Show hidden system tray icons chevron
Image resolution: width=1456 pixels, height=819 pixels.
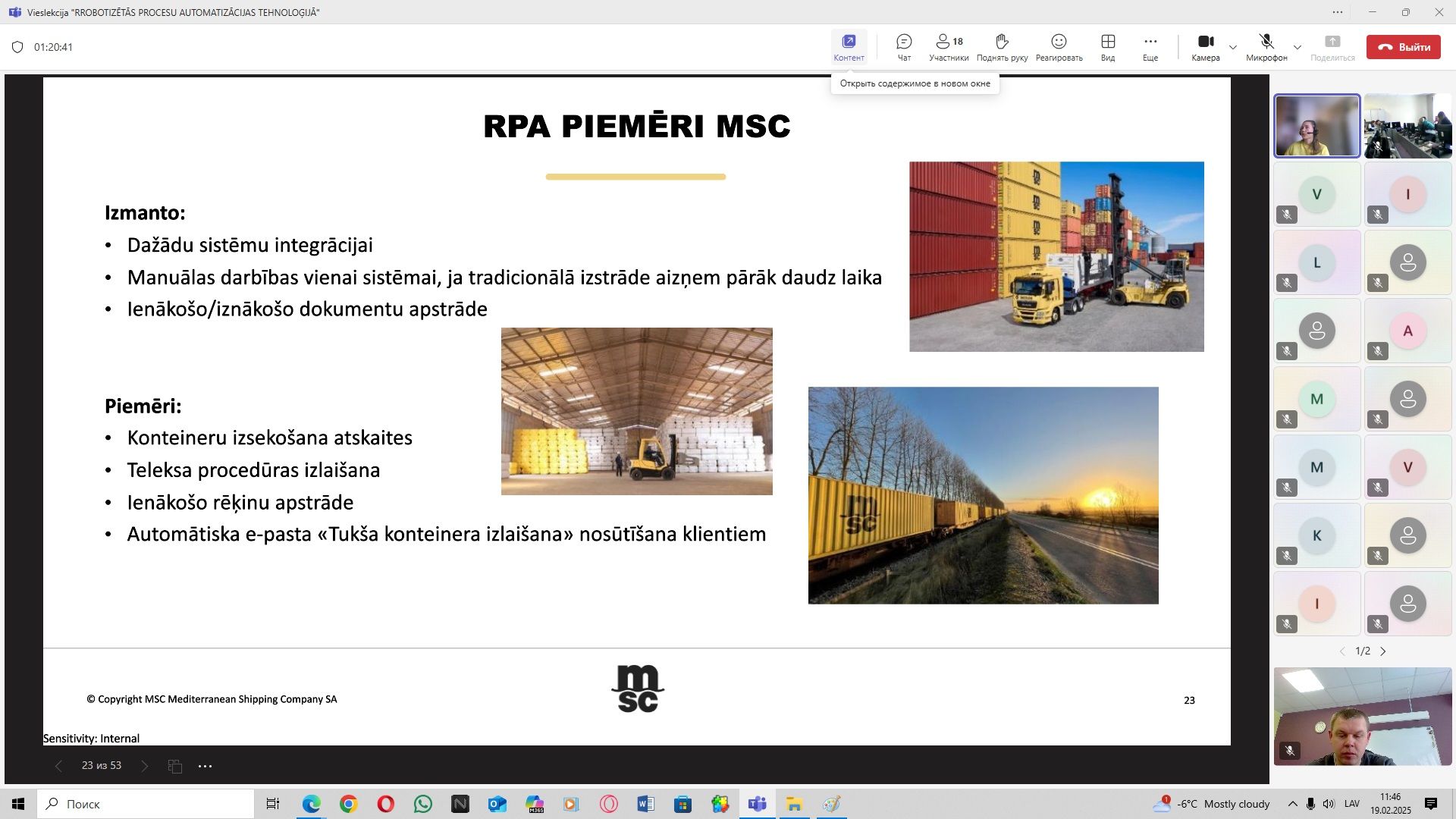(x=1292, y=804)
